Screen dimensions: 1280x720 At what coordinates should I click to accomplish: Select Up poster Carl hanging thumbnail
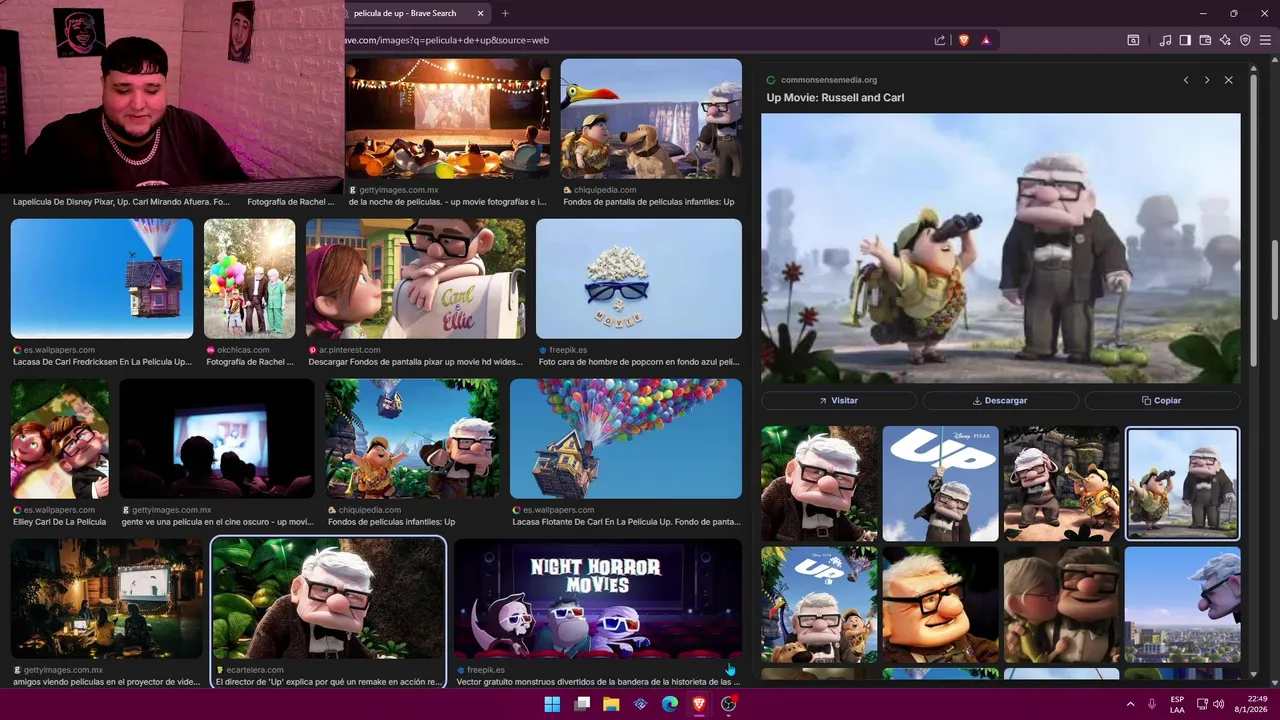(x=940, y=484)
